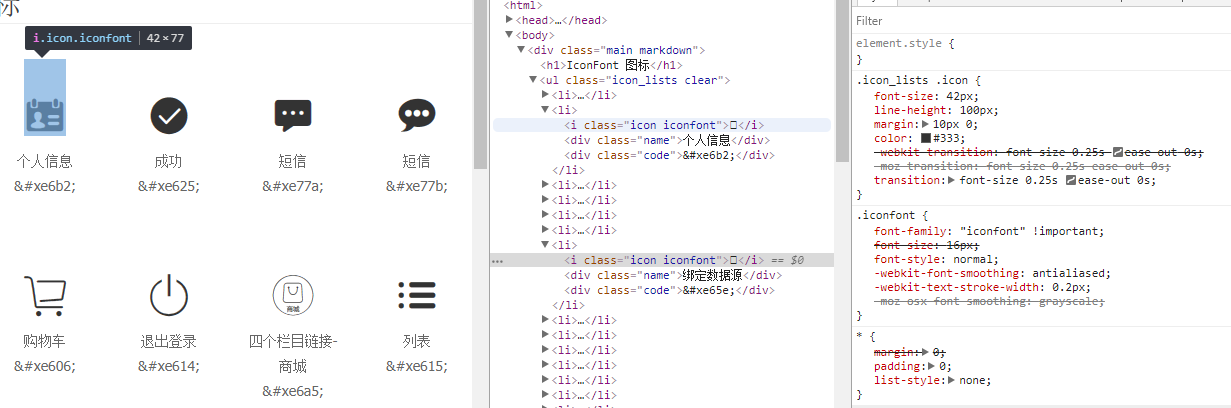The image size is (1231, 408).
Task: Collapse the ul icon_lists clear node
Action: coord(533,80)
